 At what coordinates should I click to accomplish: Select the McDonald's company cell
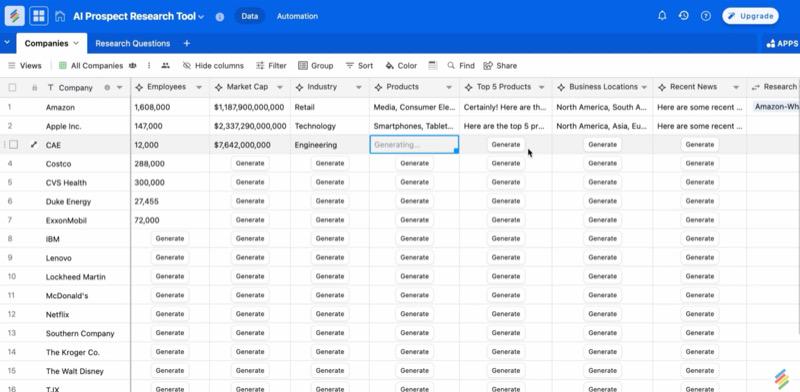click(x=67, y=296)
